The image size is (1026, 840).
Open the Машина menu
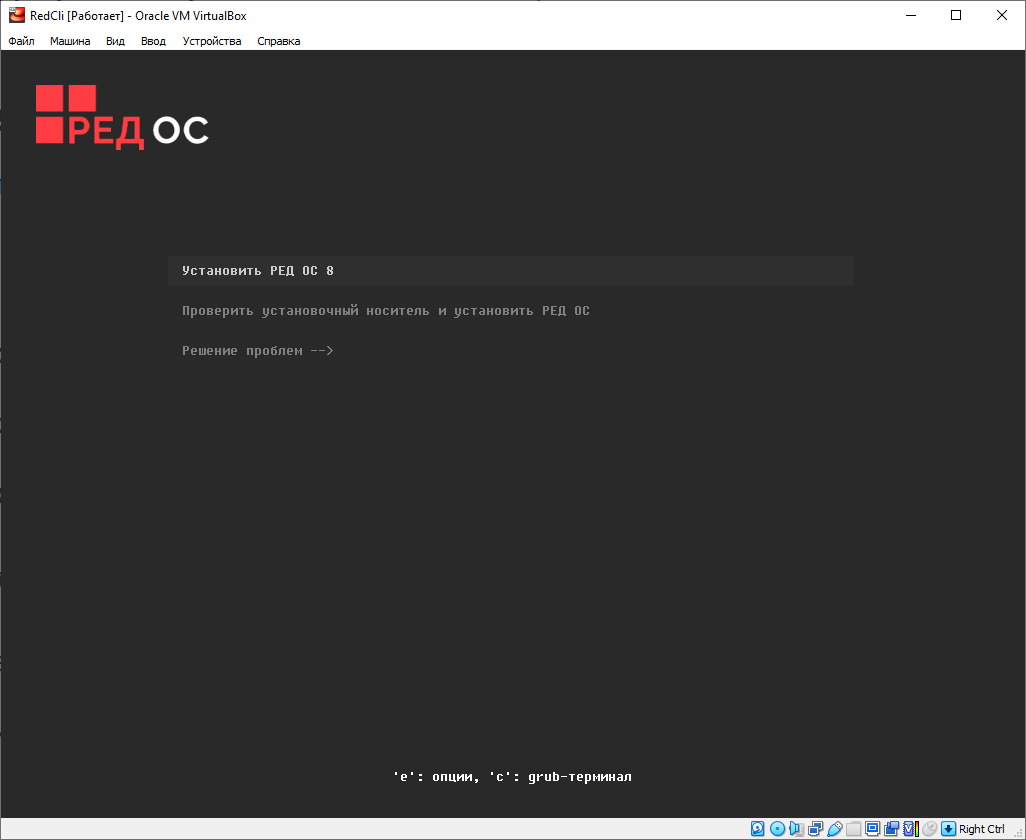[x=70, y=41]
